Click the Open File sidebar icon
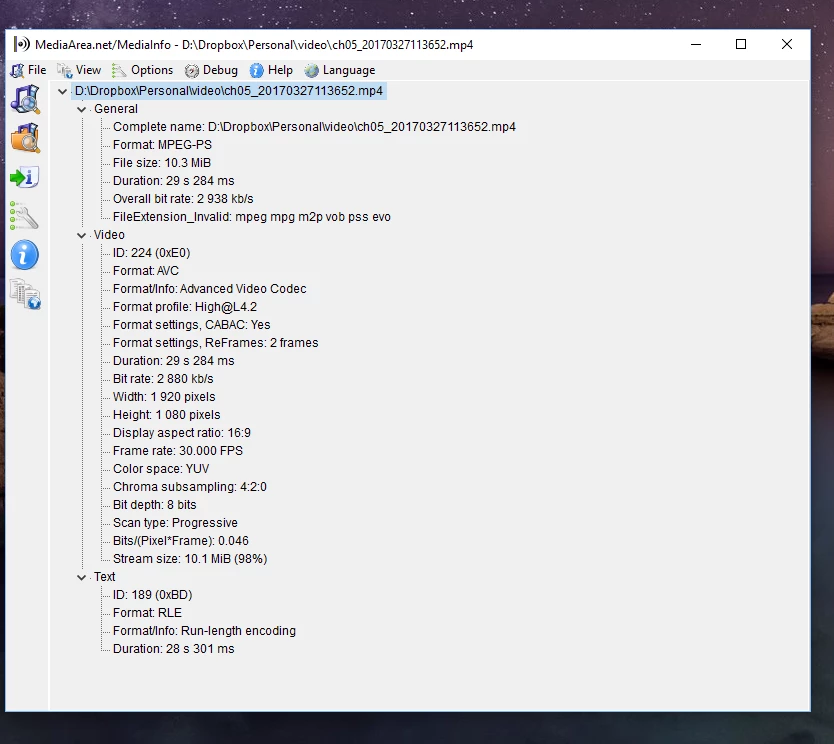 coord(25,99)
